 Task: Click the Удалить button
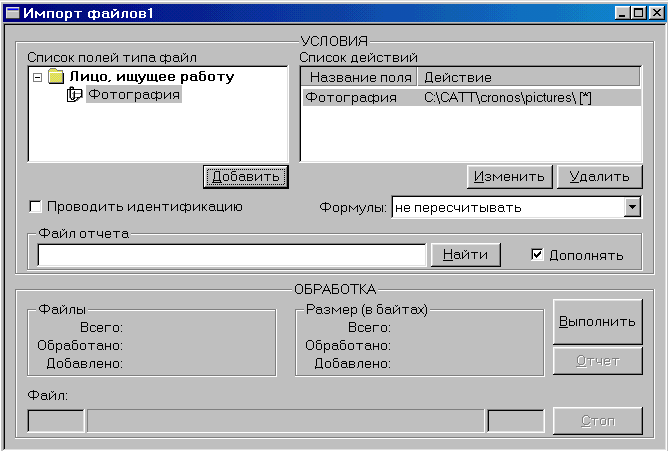[x=599, y=176]
